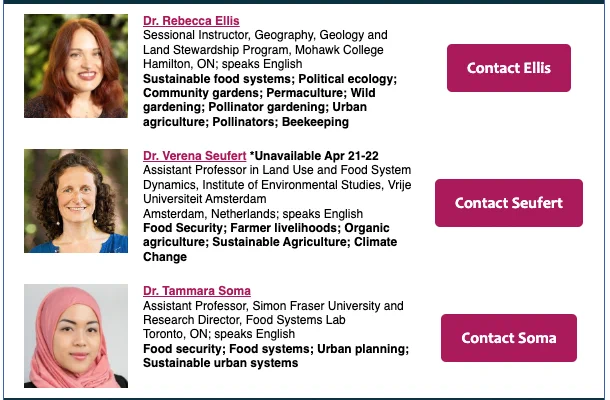The image size is (610, 400).
Task: Click Ellis's 'Sustainable food systems' expertise text
Action: [x=217, y=79]
